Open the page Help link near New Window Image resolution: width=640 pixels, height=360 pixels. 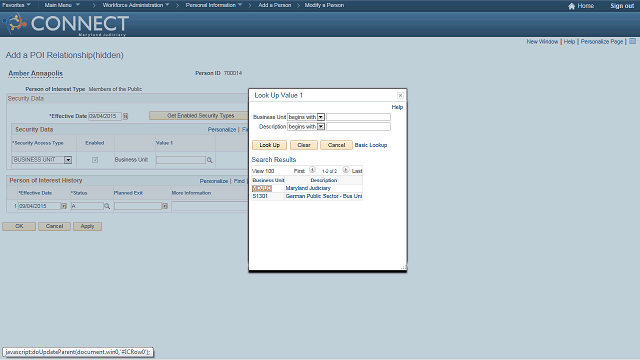pyautogui.click(x=569, y=42)
